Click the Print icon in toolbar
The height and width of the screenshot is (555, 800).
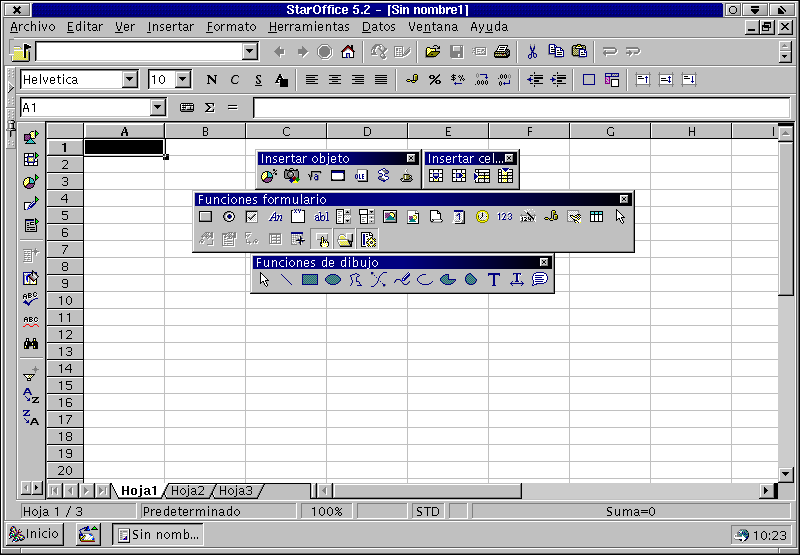[x=502, y=52]
